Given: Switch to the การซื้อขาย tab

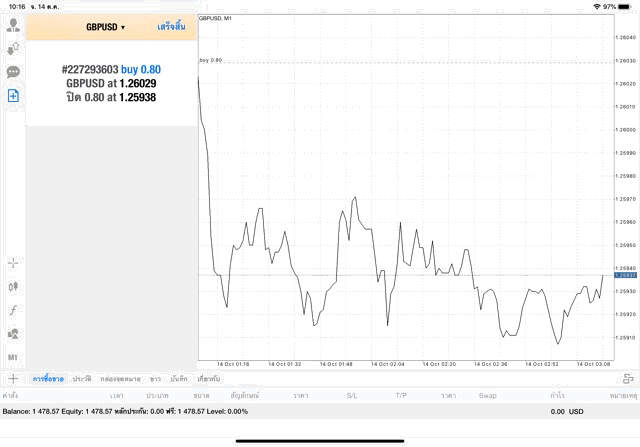Looking at the screenshot, I should click(48, 379).
